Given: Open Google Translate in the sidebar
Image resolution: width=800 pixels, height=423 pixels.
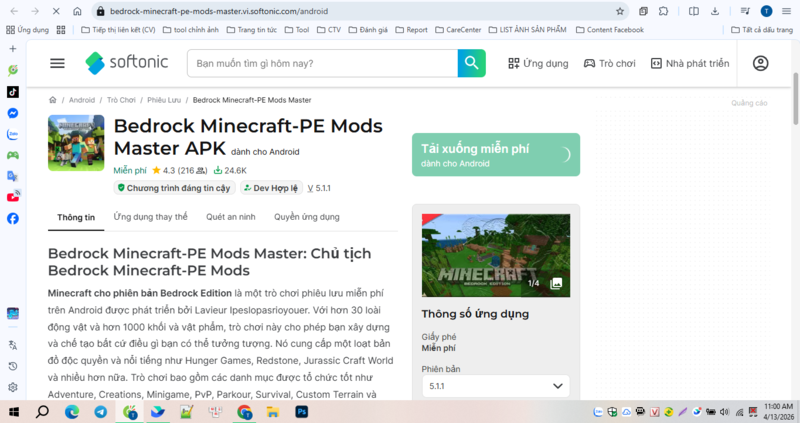Looking at the screenshot, I should (x=13, y=176).
